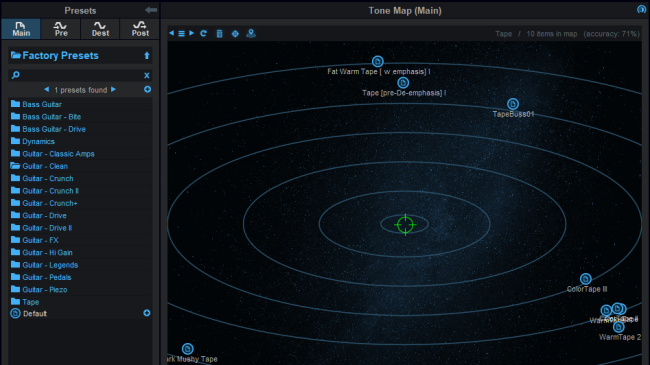
Task: Switch to the Pre presets tab
Action: coord(61,29)
